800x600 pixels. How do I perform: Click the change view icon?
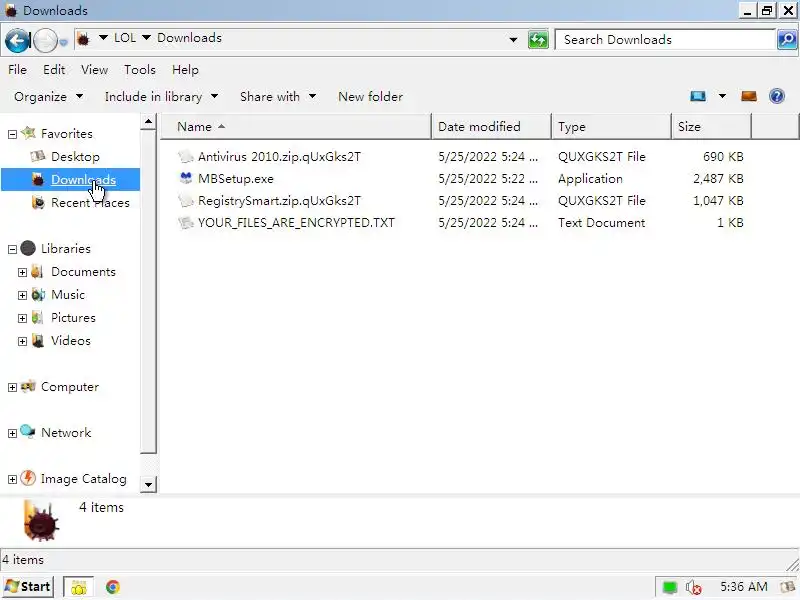point(698,96)
